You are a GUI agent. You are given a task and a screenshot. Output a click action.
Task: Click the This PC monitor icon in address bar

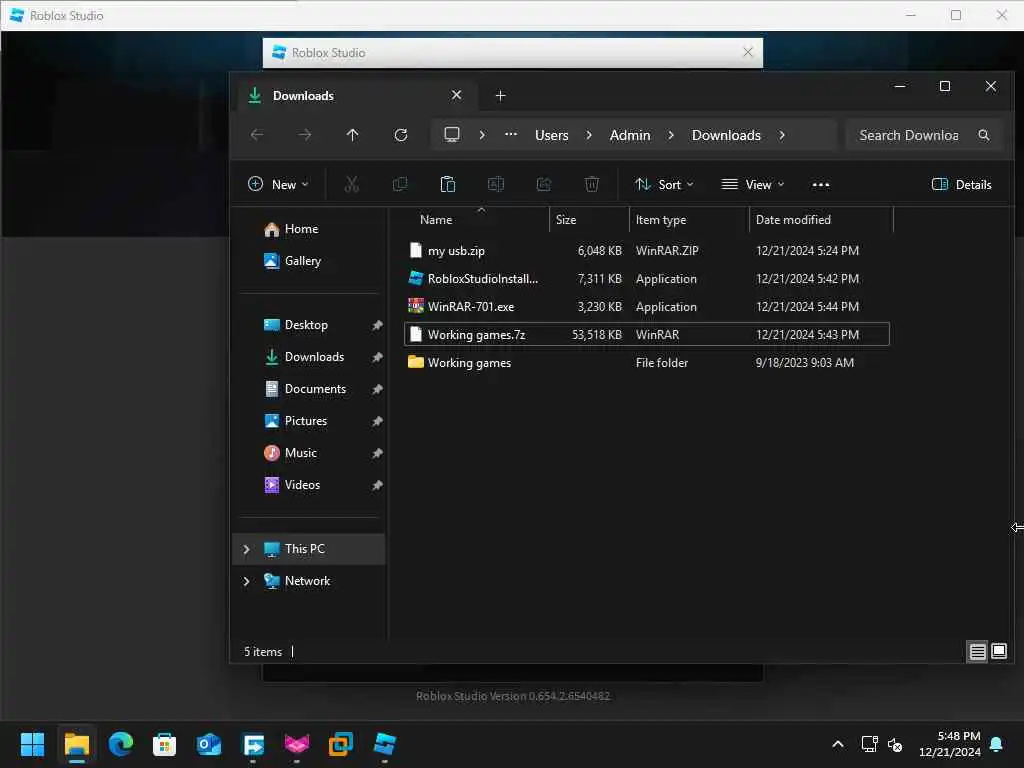[452, 135]
